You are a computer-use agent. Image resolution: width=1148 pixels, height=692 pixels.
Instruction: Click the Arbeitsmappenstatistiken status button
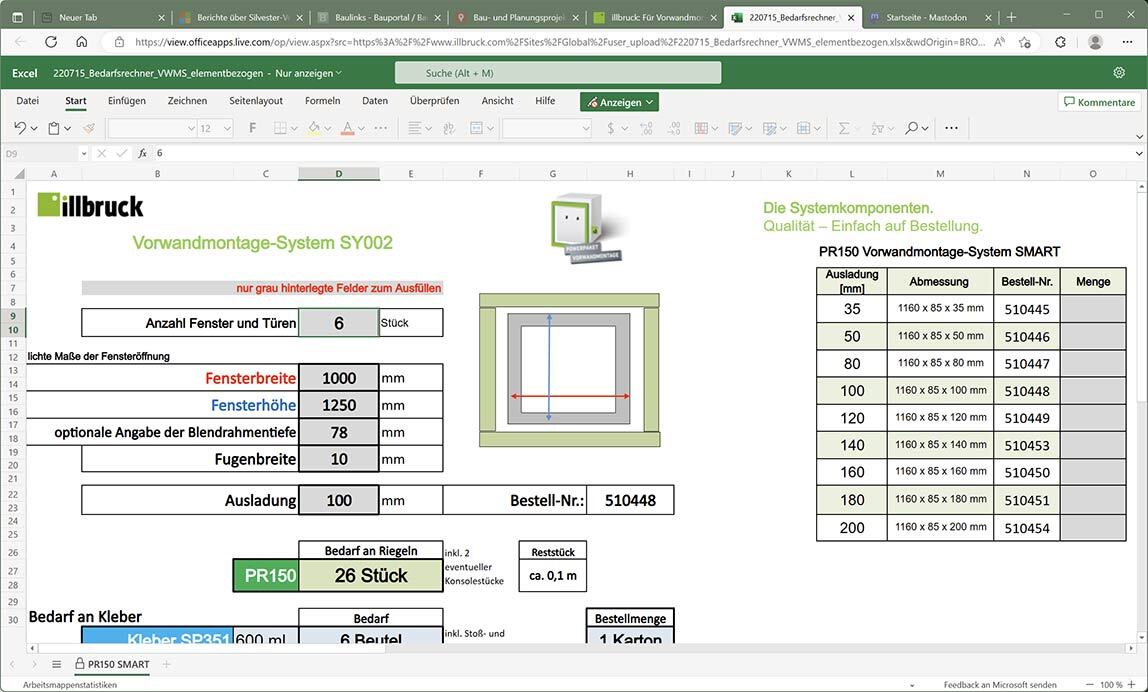(70, 685)
